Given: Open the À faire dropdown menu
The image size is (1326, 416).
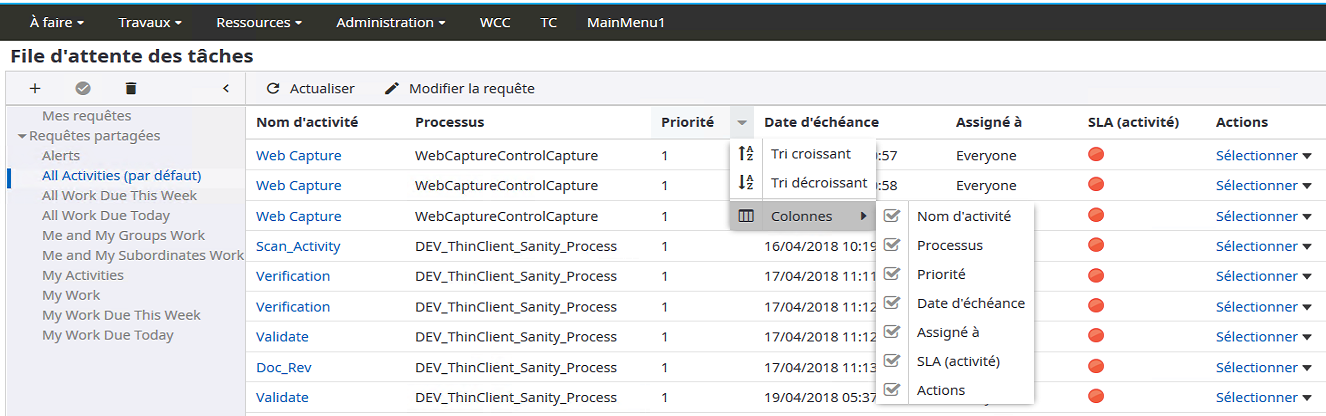Looking at the screenshot, I should coord(56,22).
